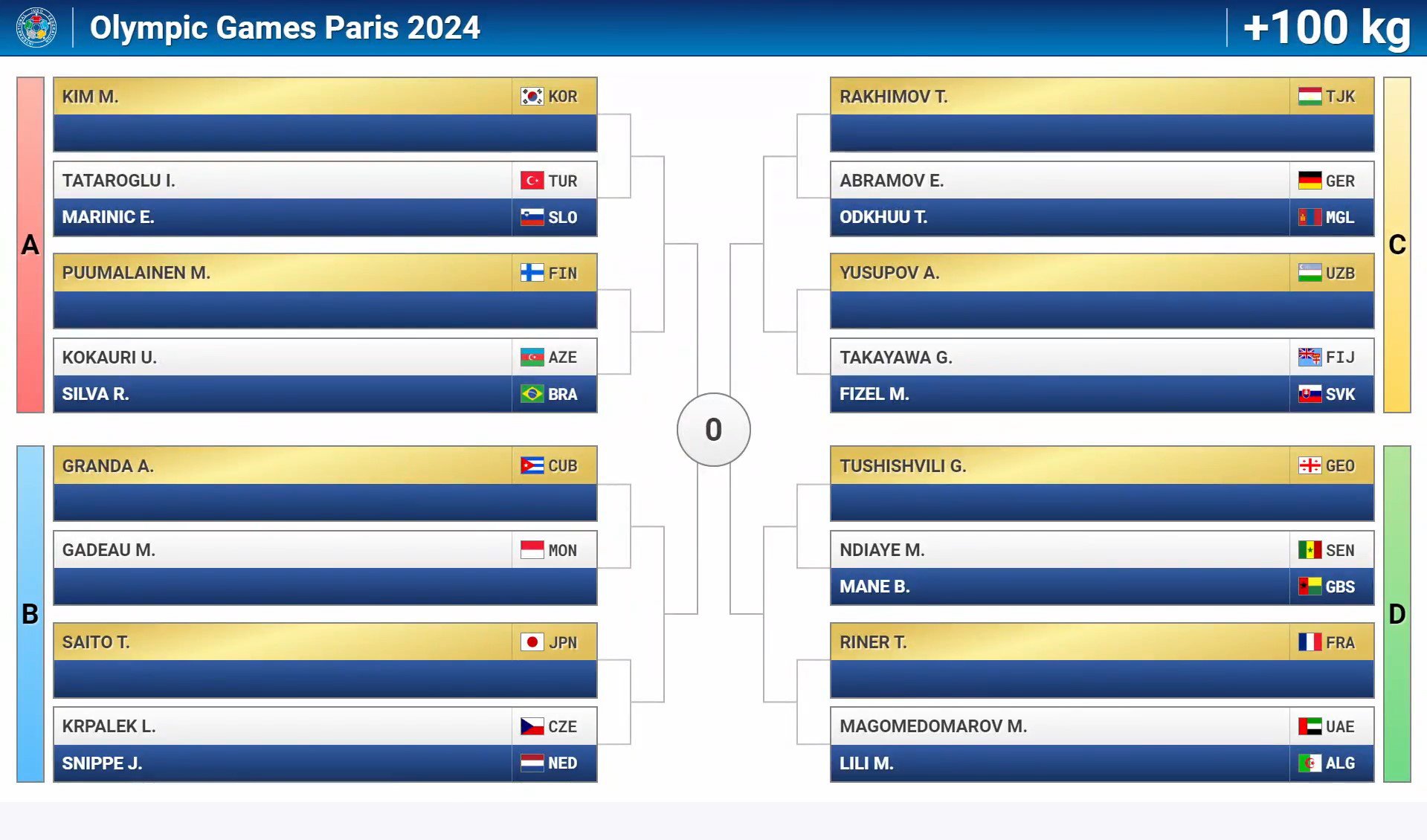Select the red Pool A label
The image size is (1427, 840).
click(x=30, y=245)
